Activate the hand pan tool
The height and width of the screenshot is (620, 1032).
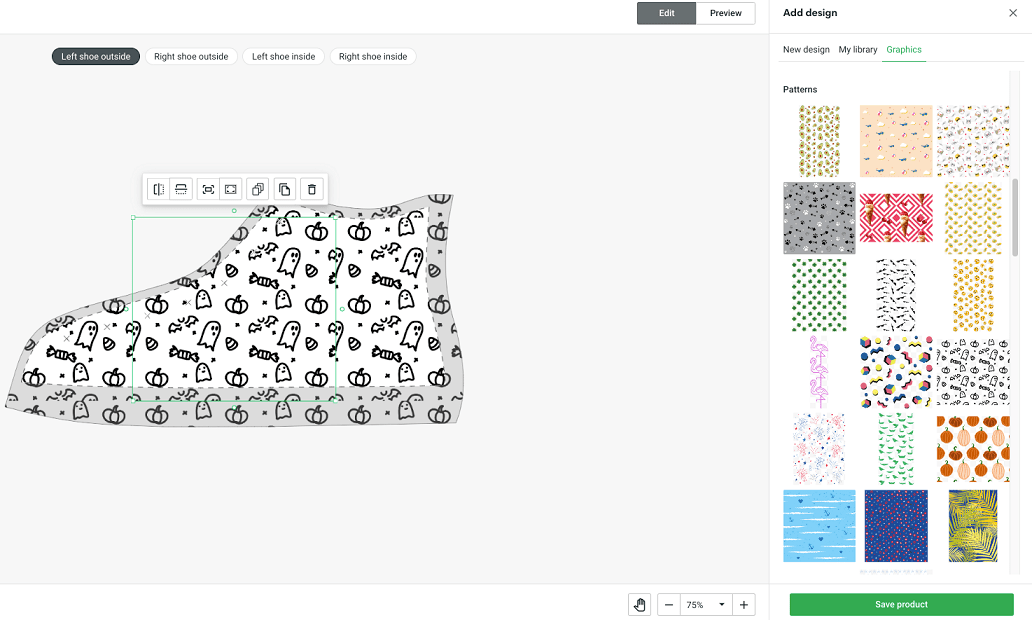[x=639, y=604]
